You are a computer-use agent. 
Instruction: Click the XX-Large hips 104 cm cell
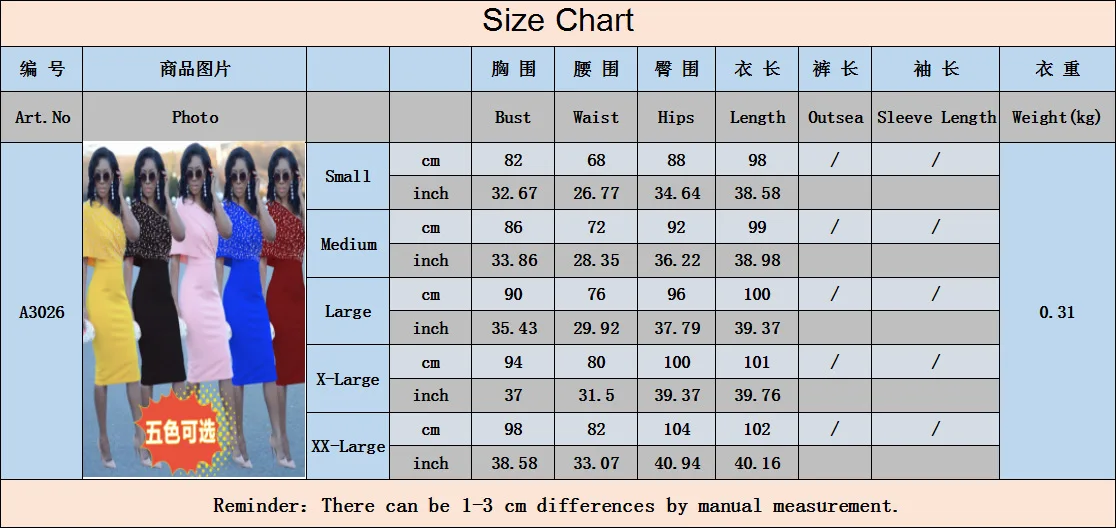coord(676,429)
